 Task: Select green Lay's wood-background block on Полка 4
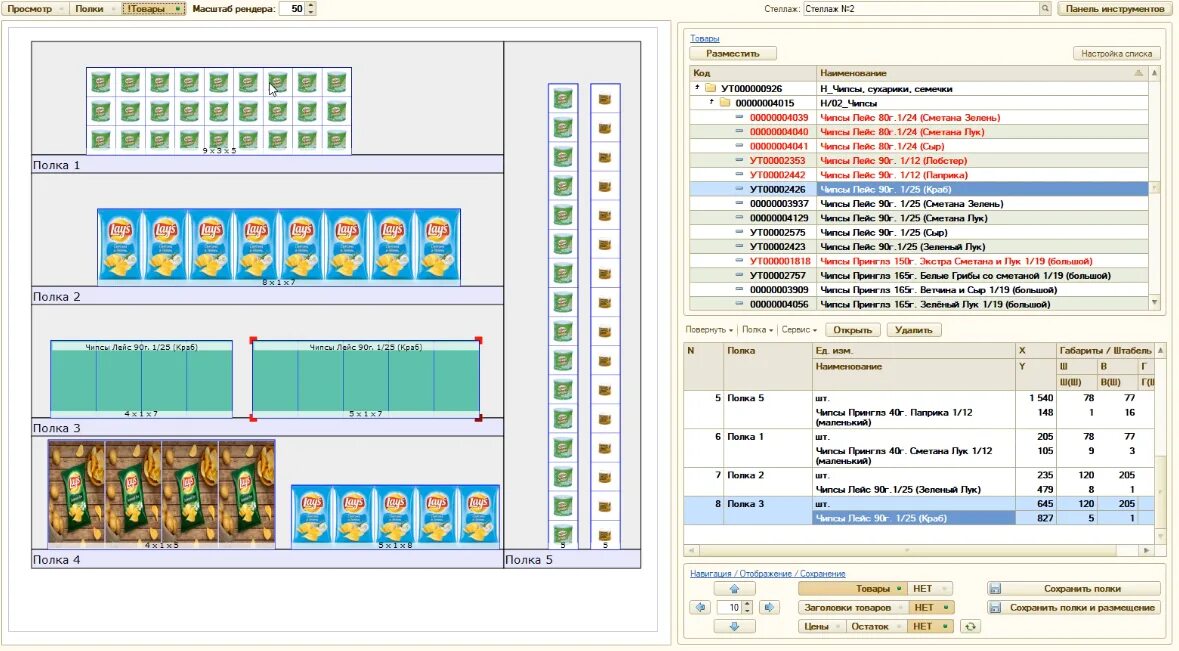point(162,492)
